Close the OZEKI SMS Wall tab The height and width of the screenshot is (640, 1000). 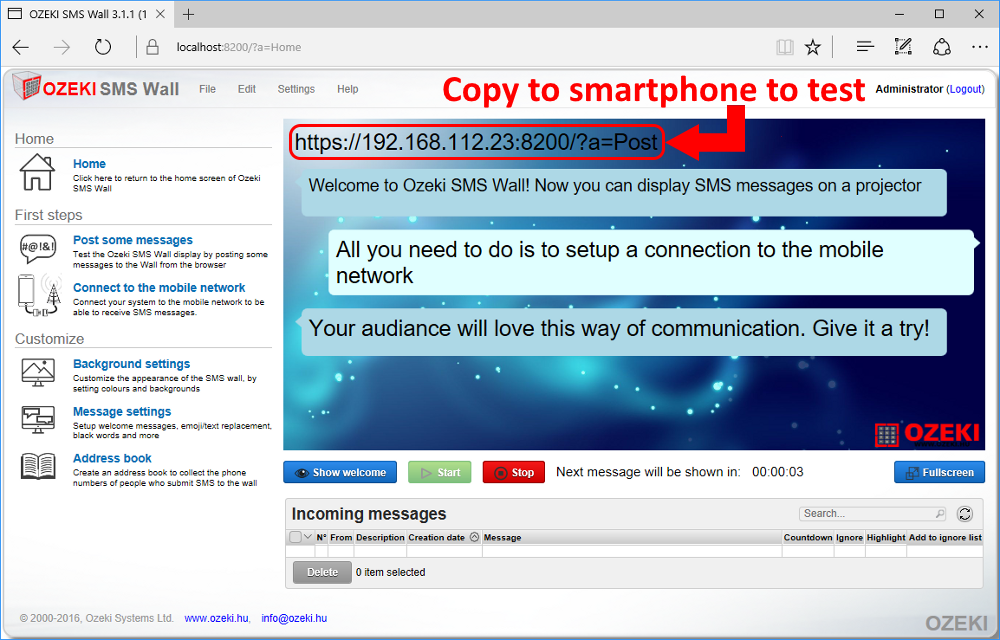(x=161, y=14)
